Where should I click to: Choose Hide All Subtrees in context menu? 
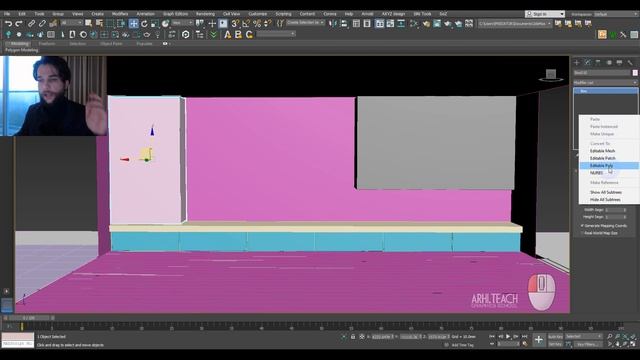point(609,200)
